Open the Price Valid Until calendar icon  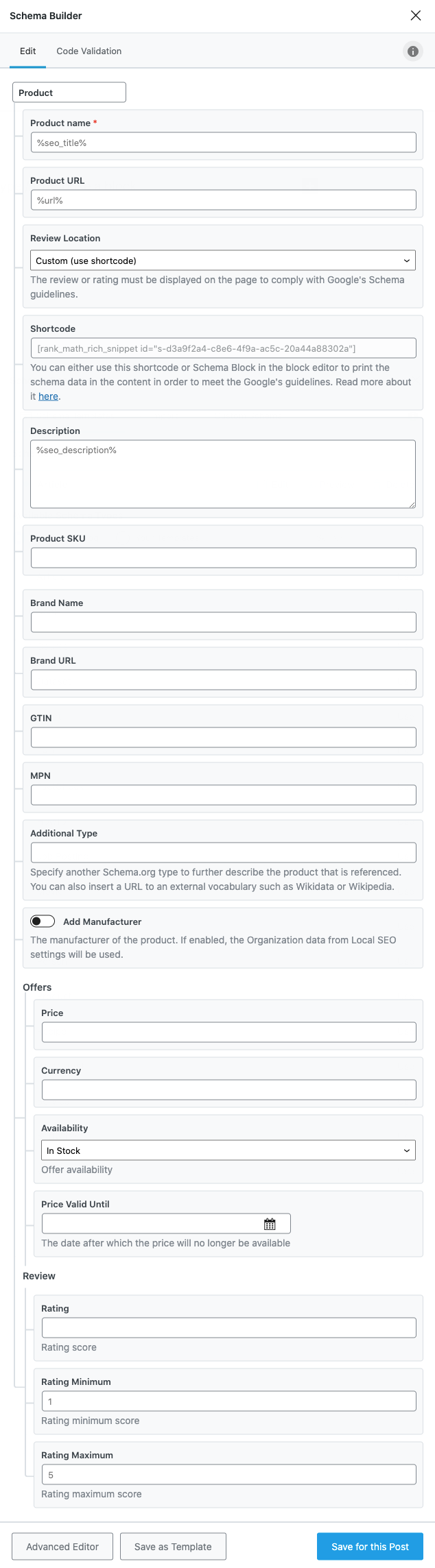pos(270,1224)
